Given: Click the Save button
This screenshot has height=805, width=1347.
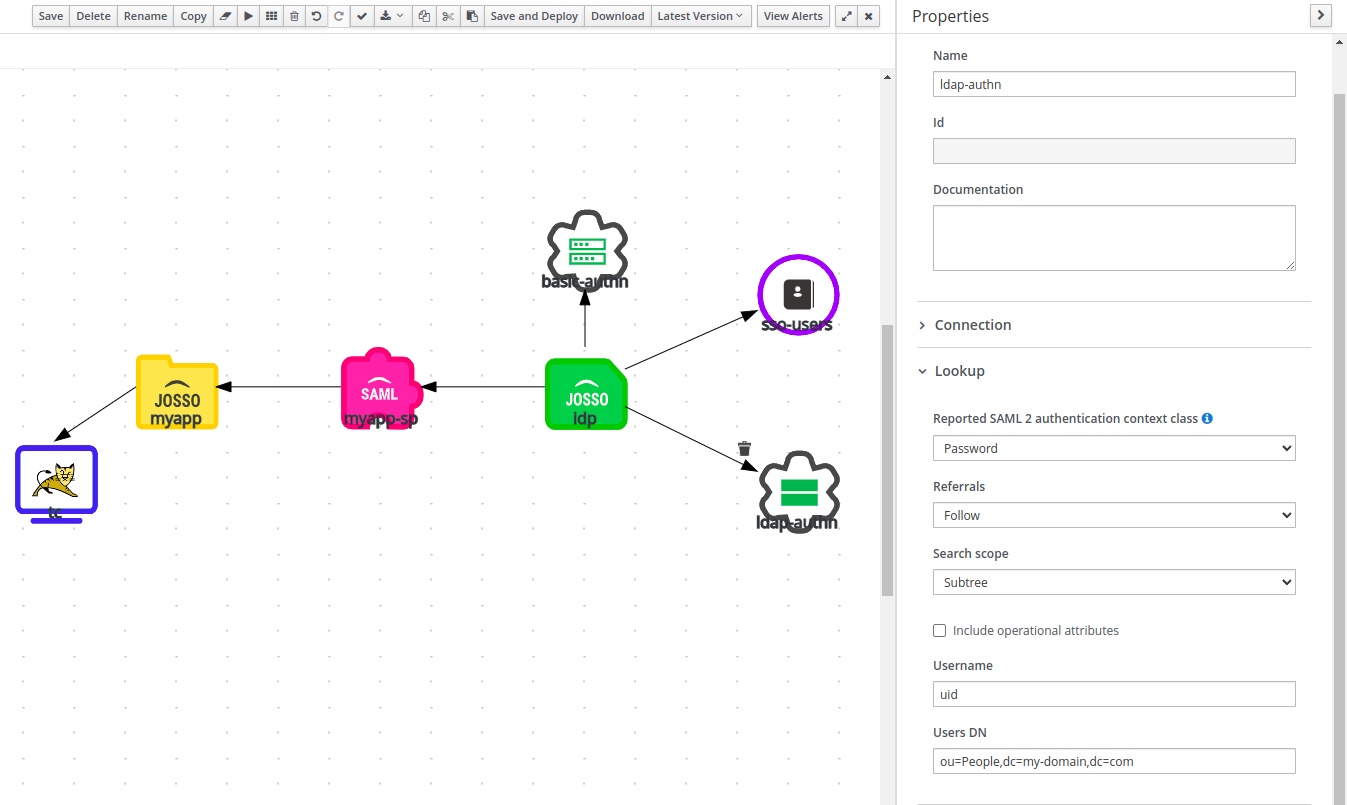Looking at the screenshot, I should (51, 16).
